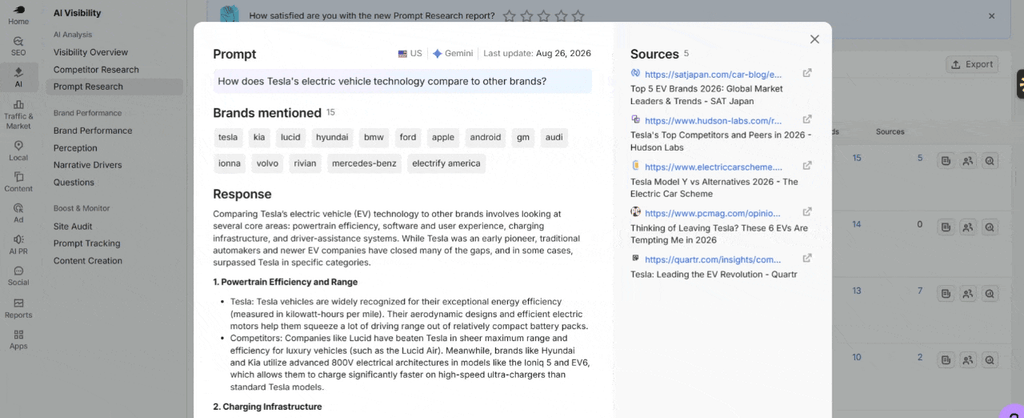
Task: Open hudson-labs.com source external link icon
Action: (807, 120)
